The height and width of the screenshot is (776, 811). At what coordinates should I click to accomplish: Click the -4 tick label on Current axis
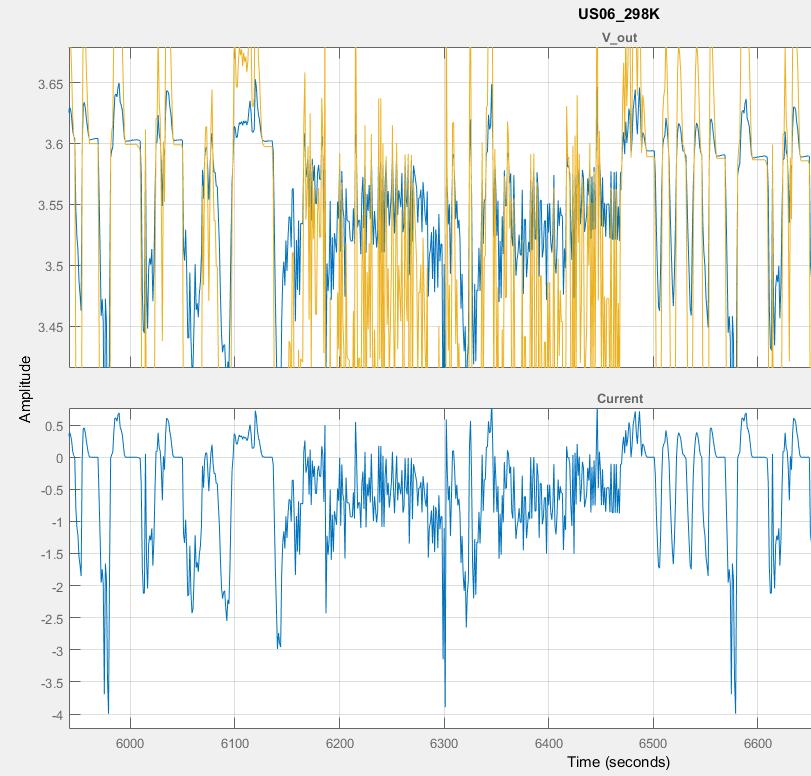pos(57,715)
